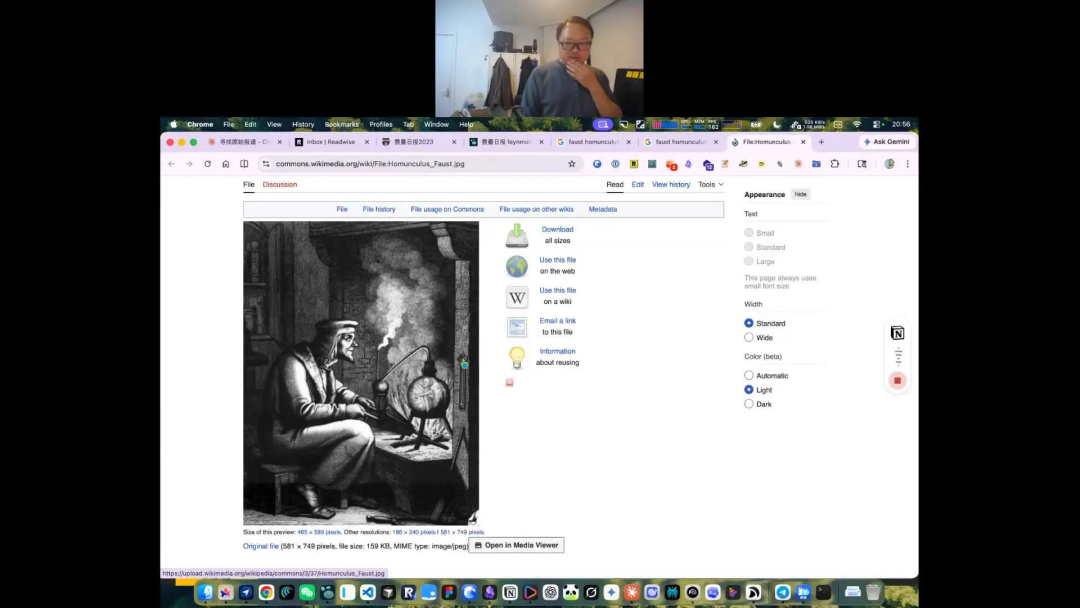
Task: Open Visual Studio Code from the Dock
Action: click(x=368, y=592)
